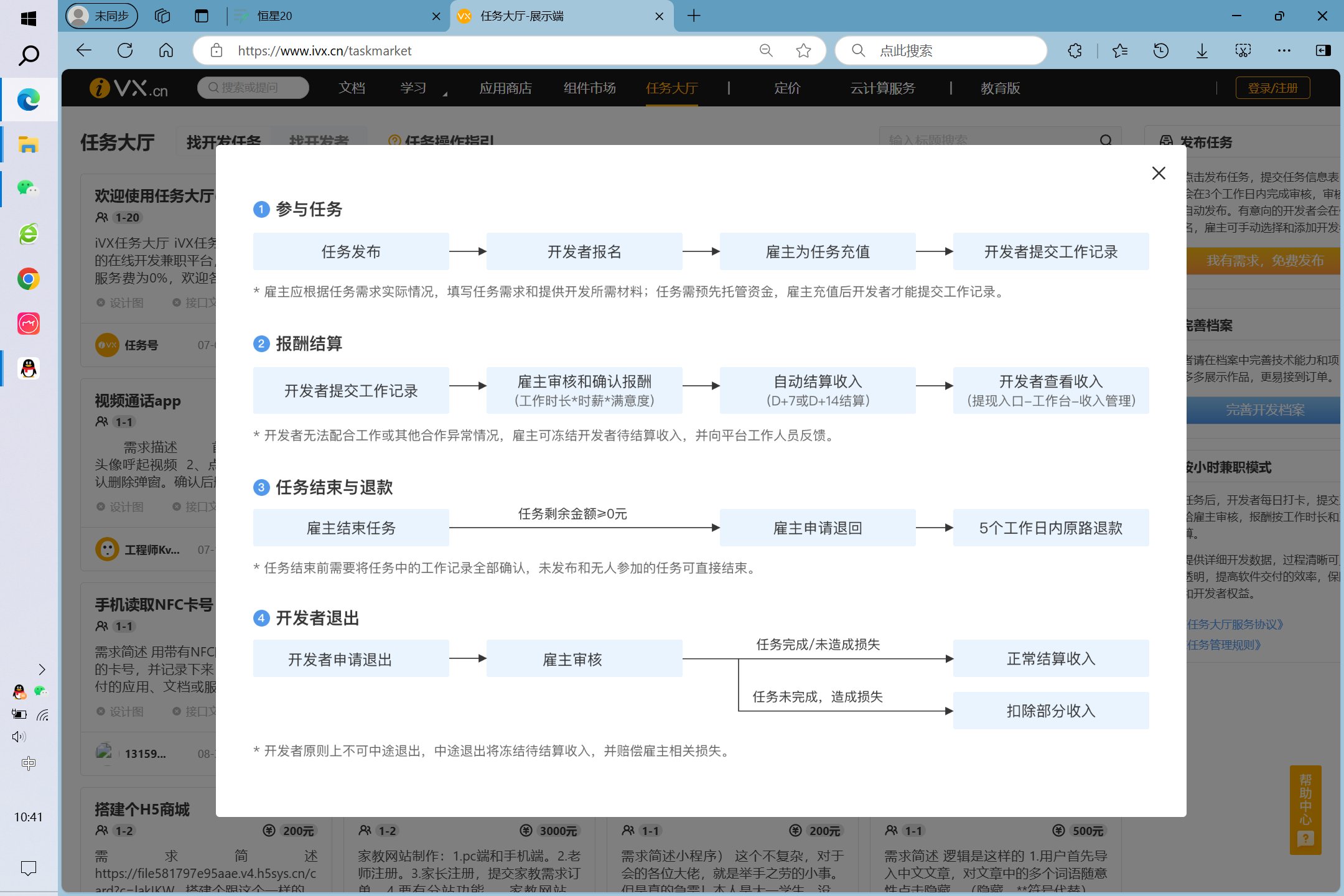Screen dimensions: 1344x896
Task: Start web capture screenshot tool
Action: pos(1243,50)
